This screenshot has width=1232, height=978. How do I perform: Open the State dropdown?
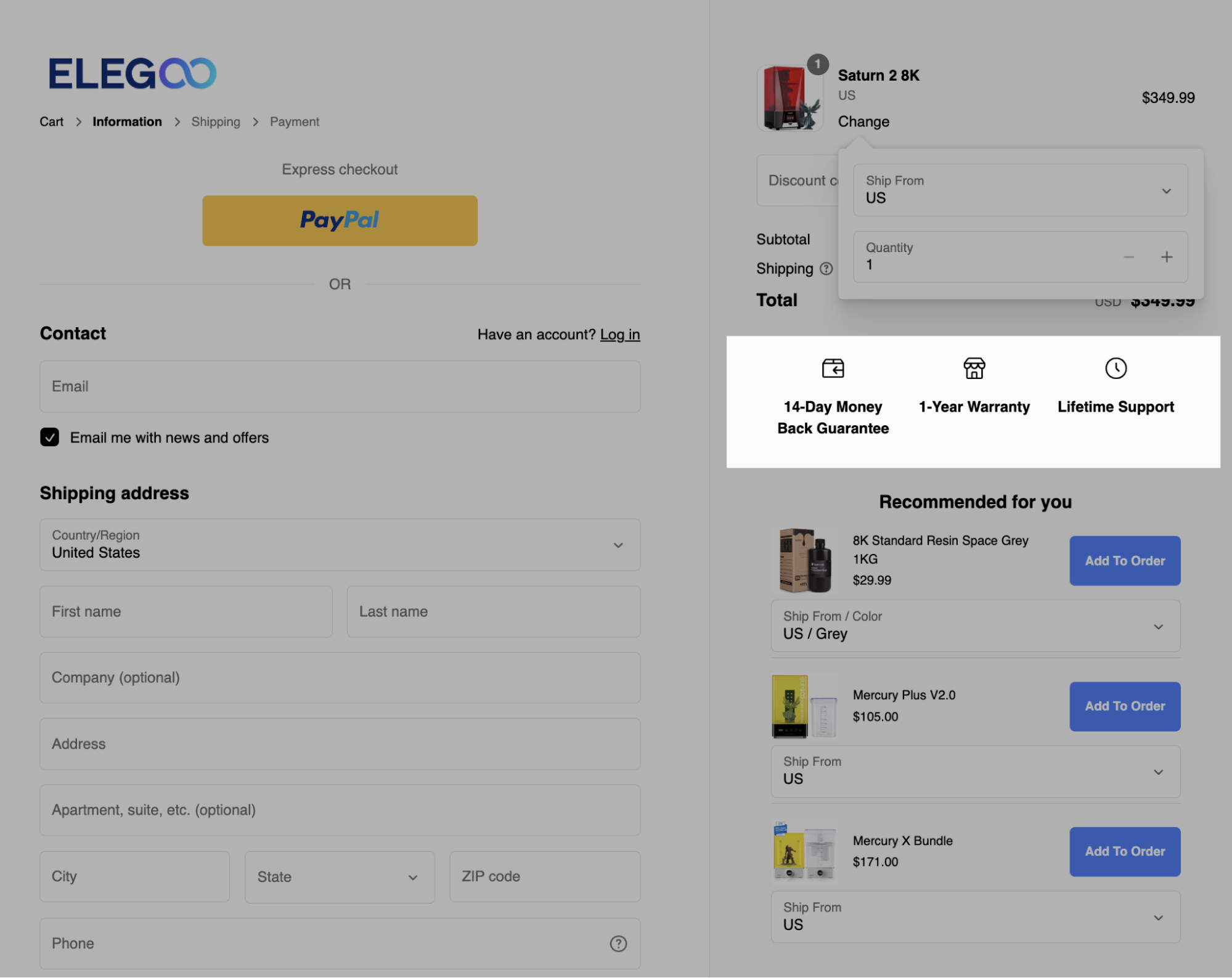[339, 877]
